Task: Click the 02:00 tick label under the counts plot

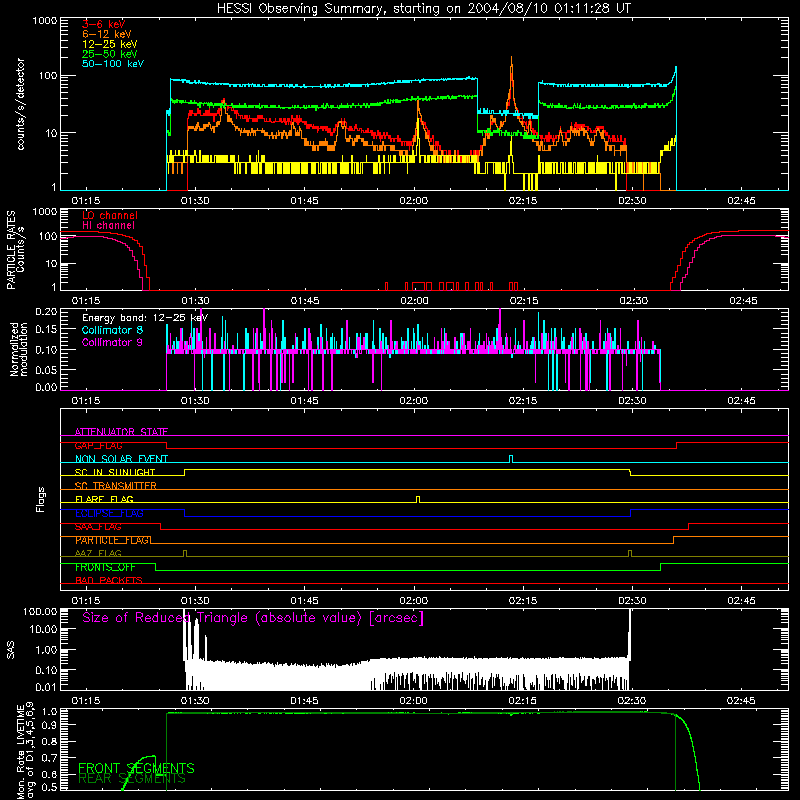Action: pyautogui.click(x=414, y=201)
